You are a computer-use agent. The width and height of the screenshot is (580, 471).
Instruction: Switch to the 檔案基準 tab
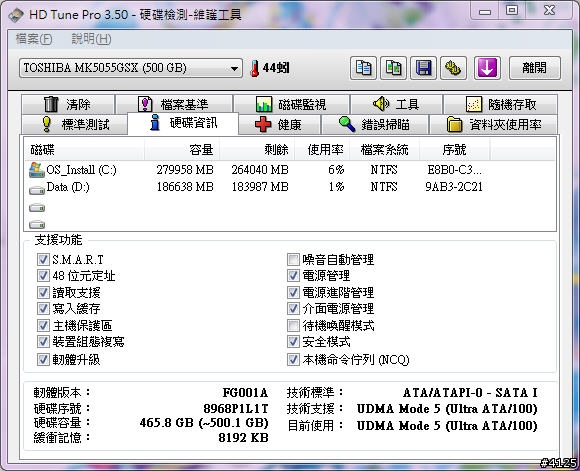point(174,104)
